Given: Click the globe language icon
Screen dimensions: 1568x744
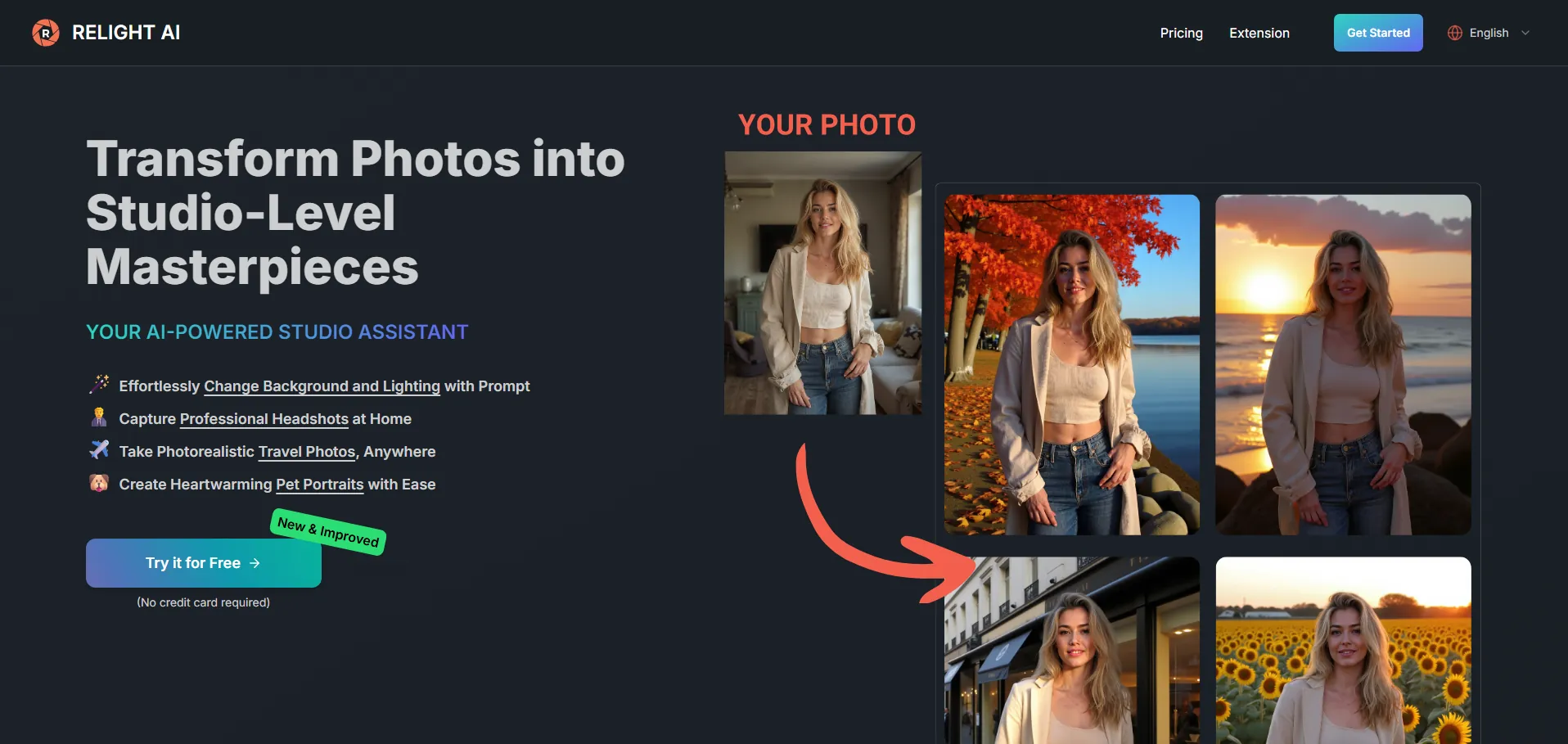Looking at the screenshot, I should tap(1454, 33).
